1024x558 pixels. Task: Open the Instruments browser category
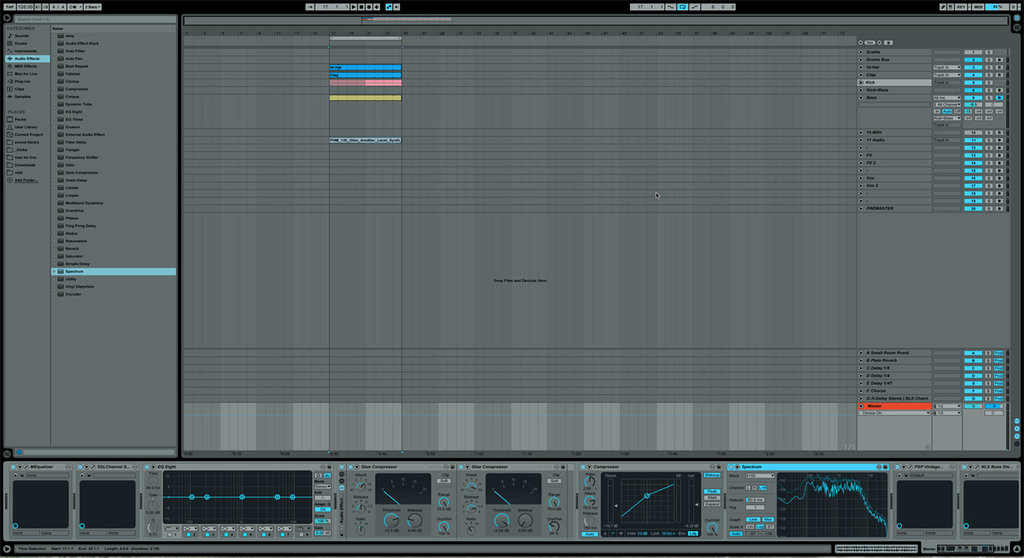pyautogui.click(x=23, y=51)
